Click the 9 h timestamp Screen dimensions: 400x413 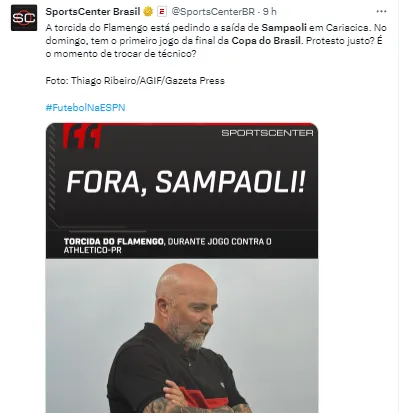click(x=270, y=12)
